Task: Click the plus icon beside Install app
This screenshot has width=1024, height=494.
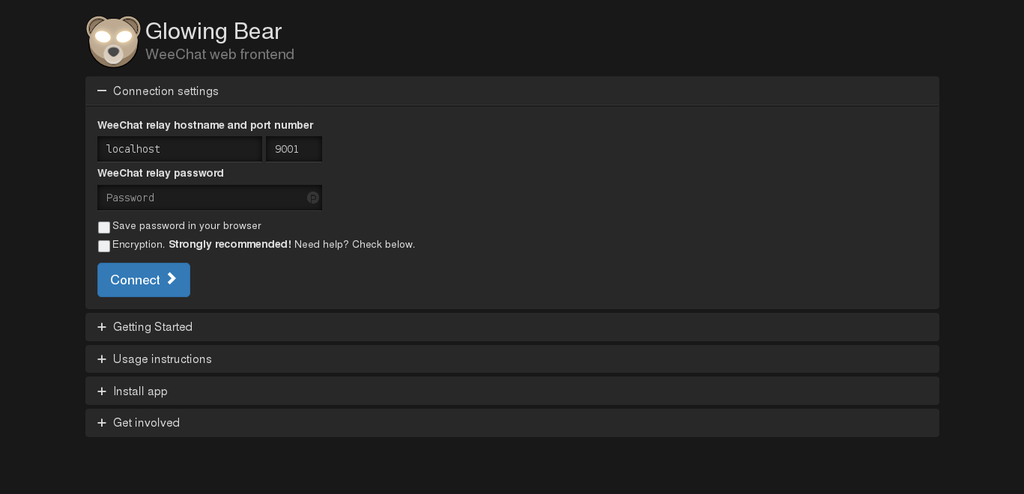Action: [x=102, y=391]
